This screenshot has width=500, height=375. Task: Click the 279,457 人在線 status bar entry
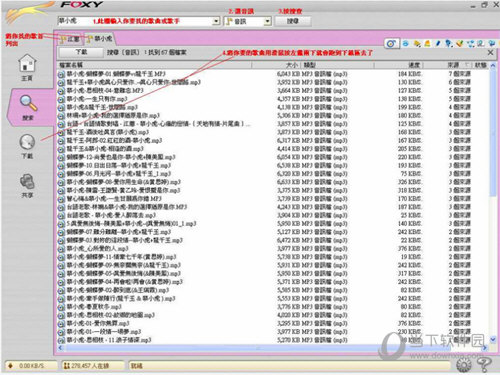(90, 366)
